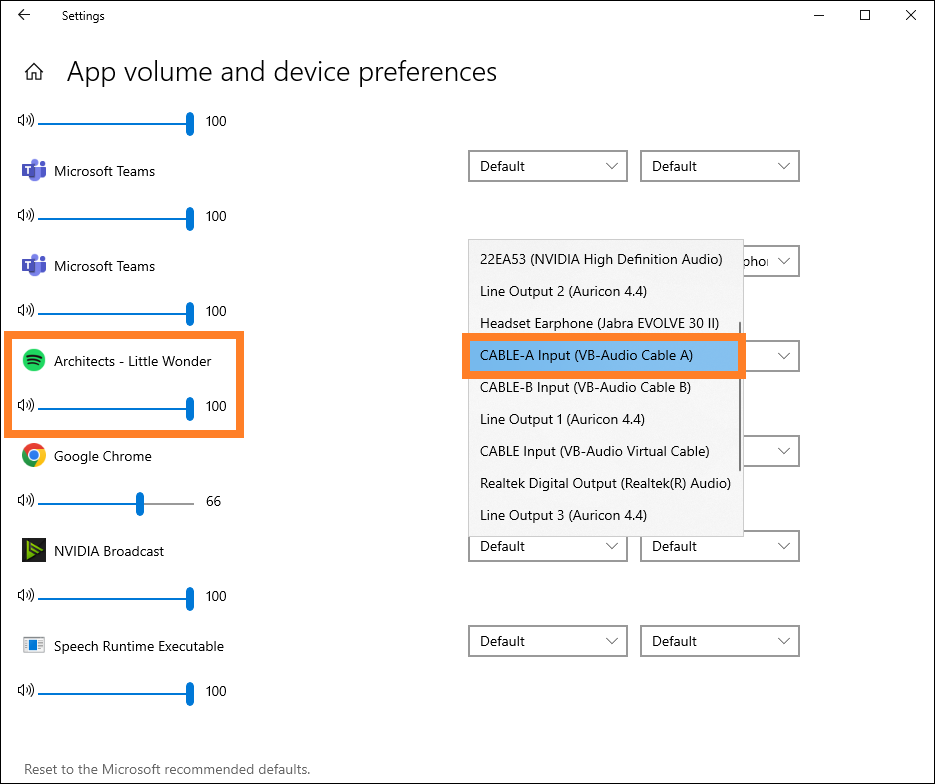Click the 'Google Chrome' app label
The height and width of the screenshot is (784, 935).
click(103, 456)
